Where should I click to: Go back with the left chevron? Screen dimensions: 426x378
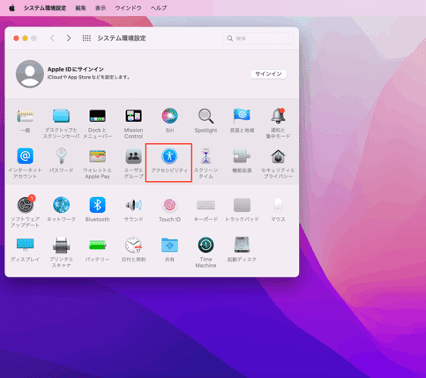[x=52, y=38]
